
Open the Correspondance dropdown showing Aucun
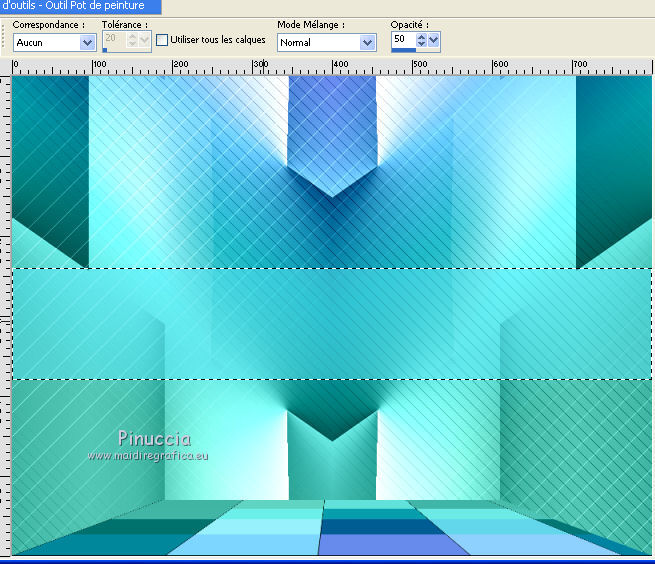(55, 43)
